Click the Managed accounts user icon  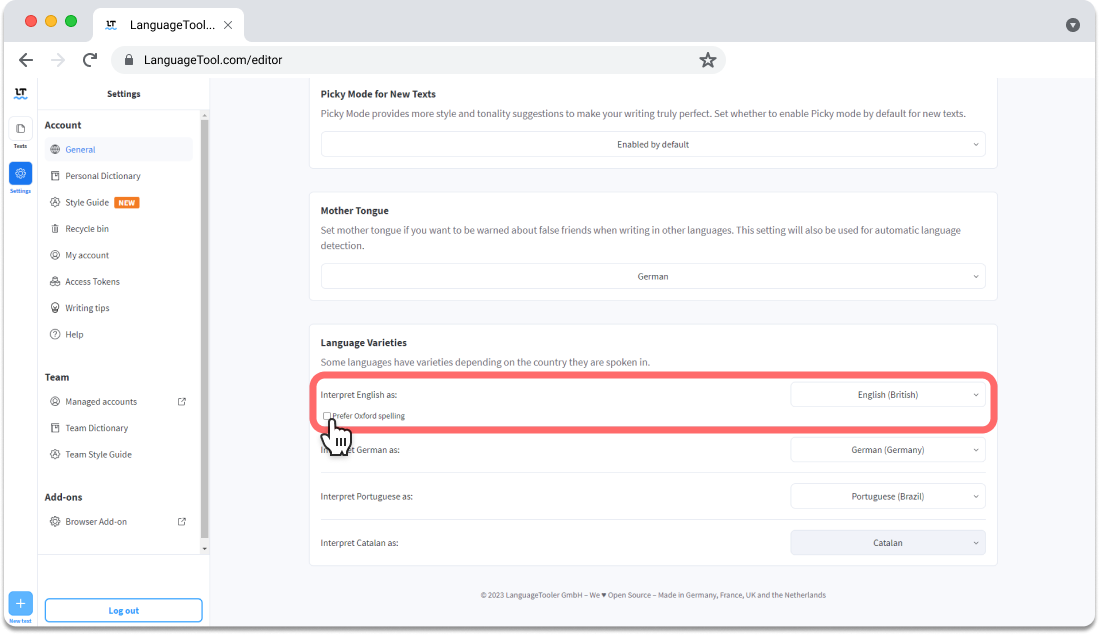click(x=55, y=402)
